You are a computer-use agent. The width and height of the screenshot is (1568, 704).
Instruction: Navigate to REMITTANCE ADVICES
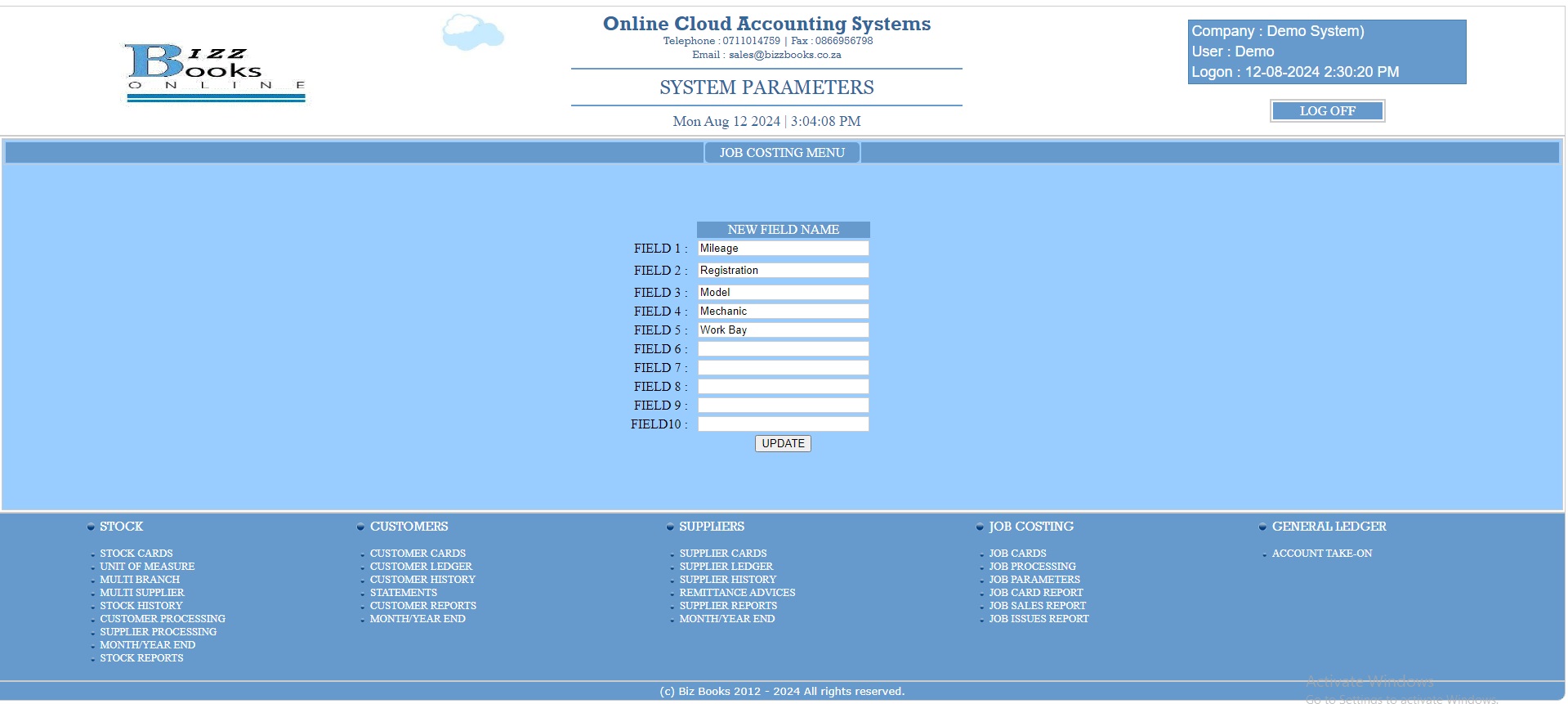[737, 593]
